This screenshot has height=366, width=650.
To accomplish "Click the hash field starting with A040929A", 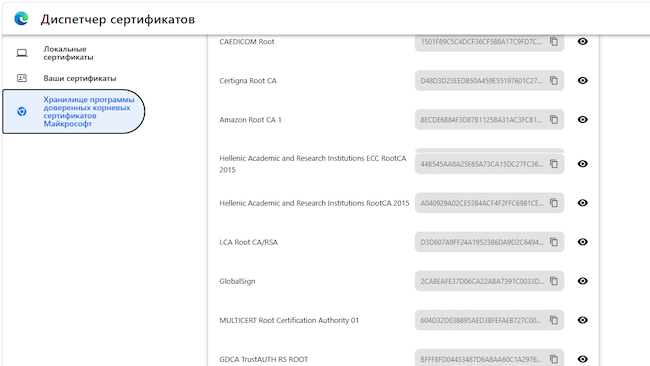I will 489,203.
